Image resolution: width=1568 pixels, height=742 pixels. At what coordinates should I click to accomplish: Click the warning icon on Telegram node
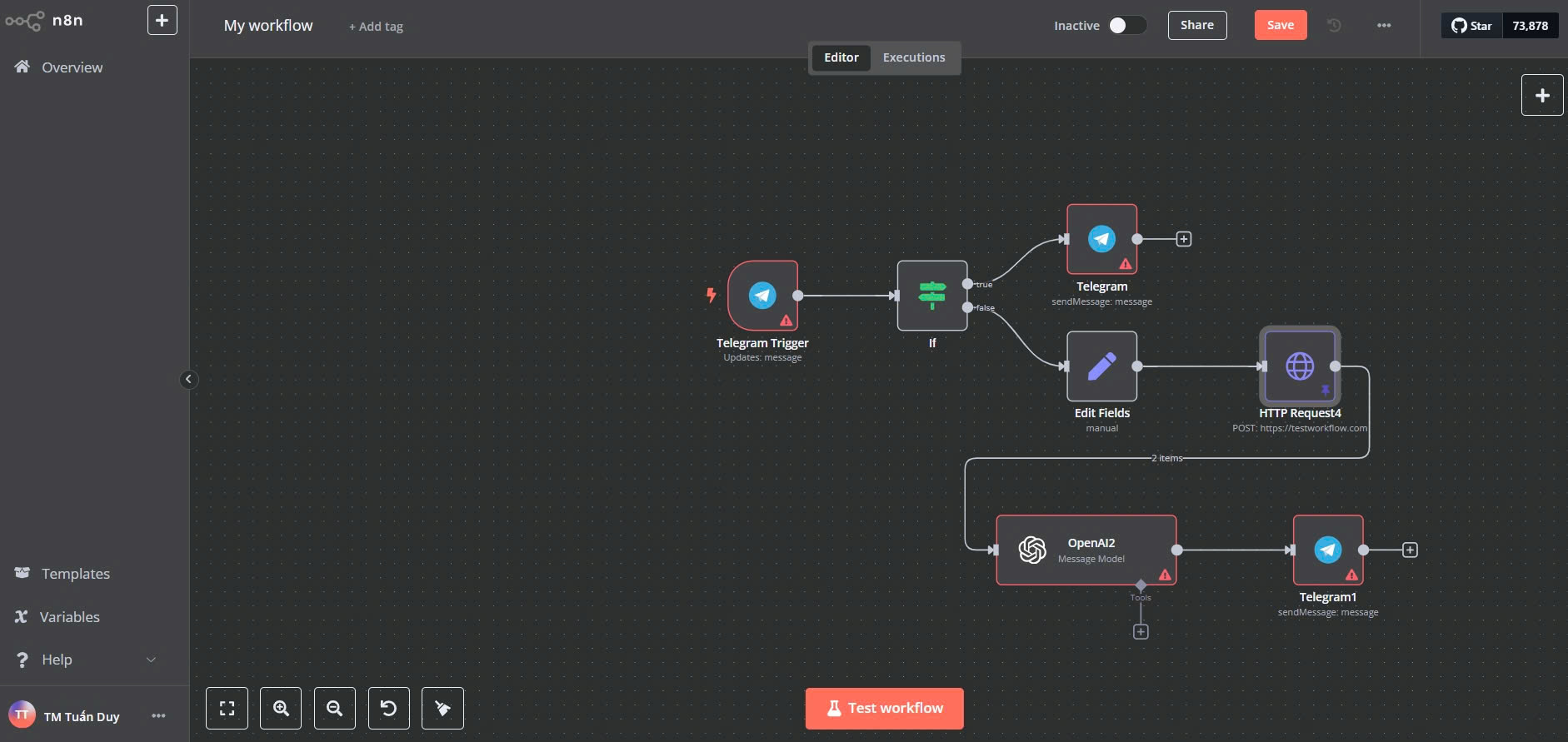pyautogui.click(x=1126, y=264)
